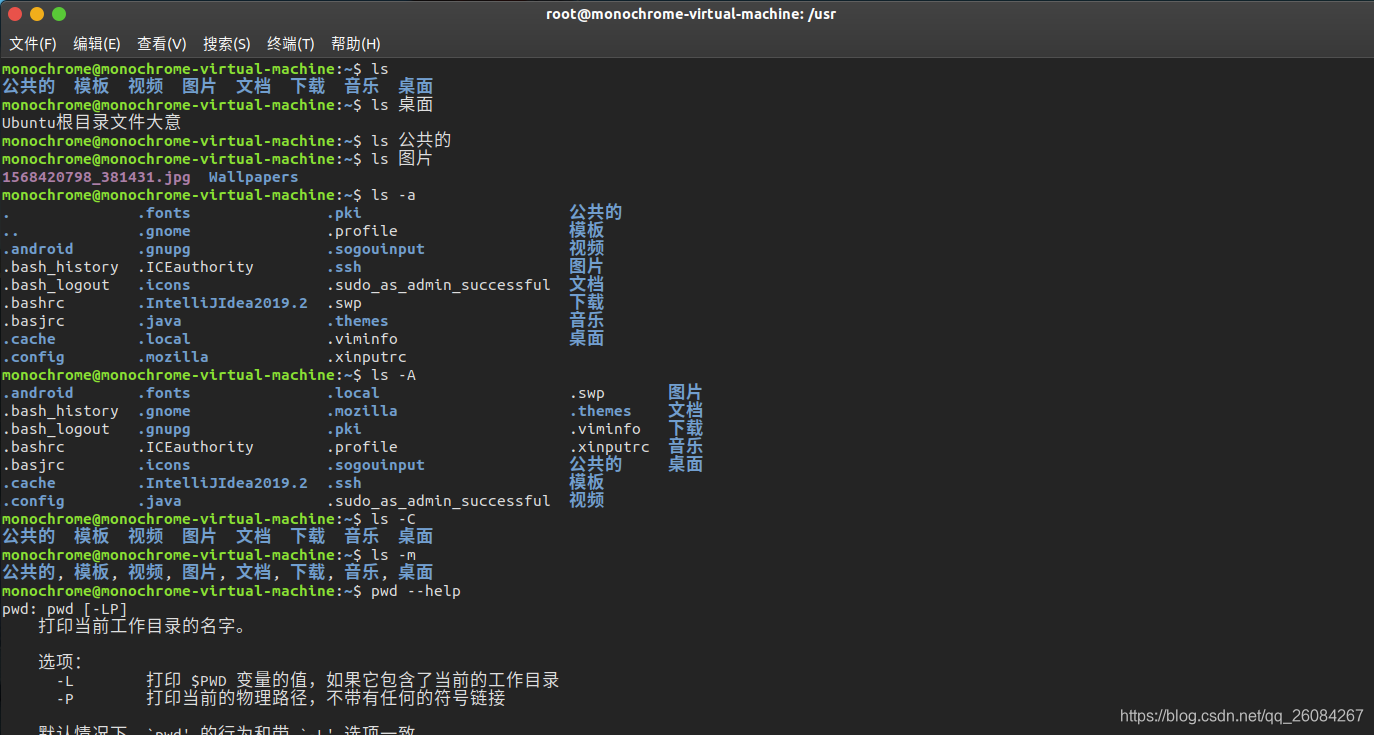Click the 'ls 公共的' command text
Image resolution: width=1374 pixels, height=735 pixels.
pos(411,141)
